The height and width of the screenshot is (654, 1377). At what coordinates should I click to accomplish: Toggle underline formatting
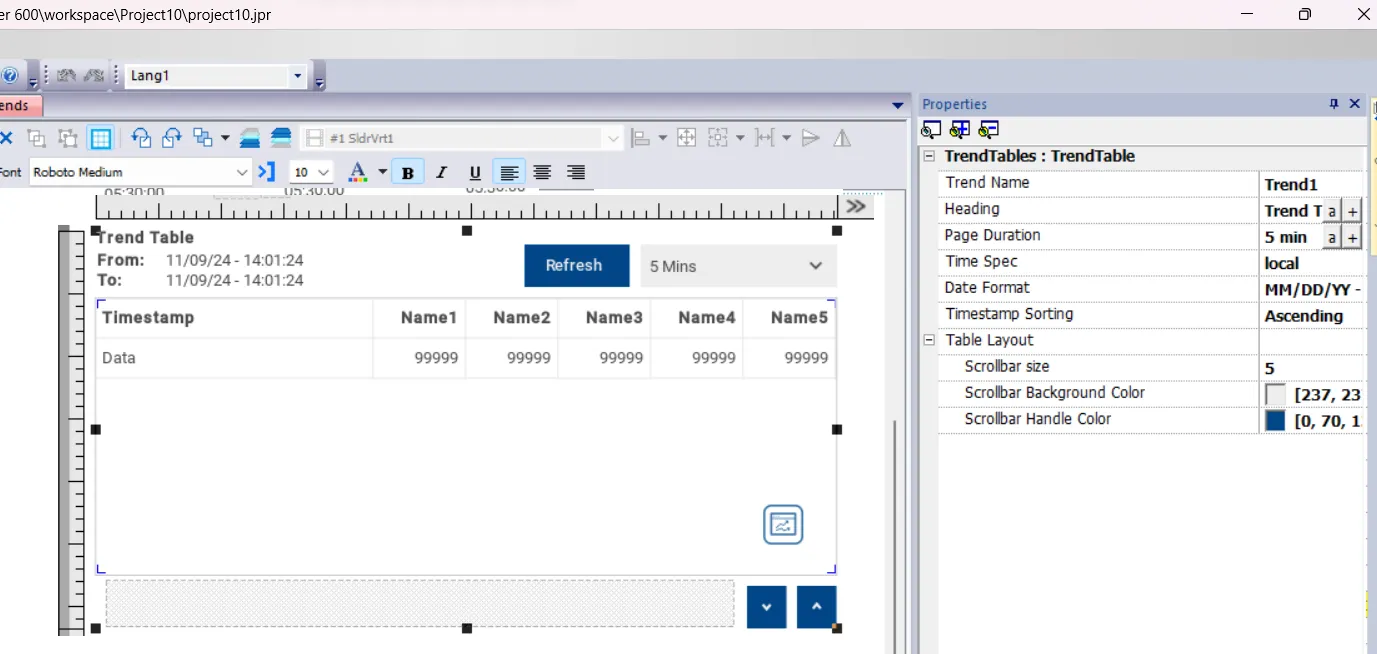tap(474, 171)
